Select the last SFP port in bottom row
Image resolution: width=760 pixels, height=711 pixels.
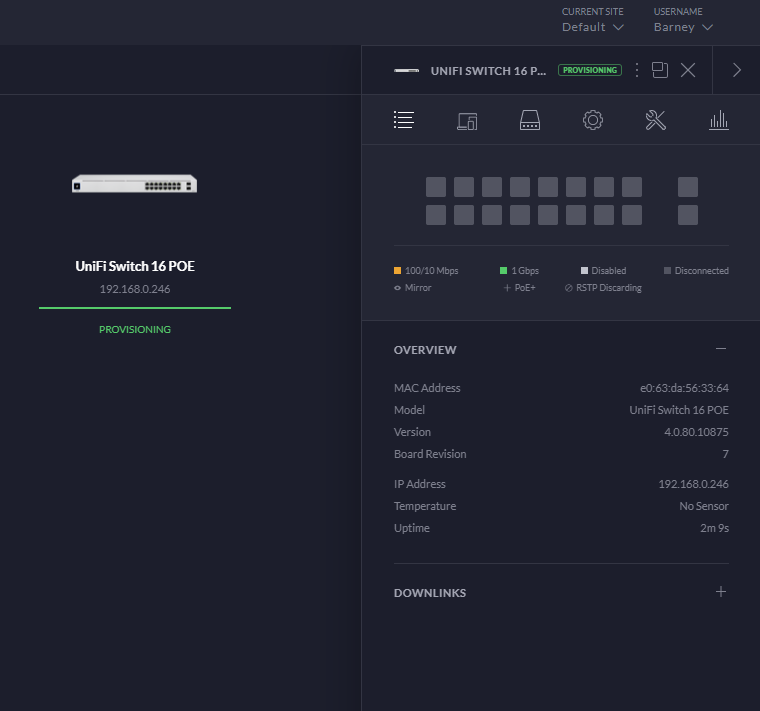[688, 215]
